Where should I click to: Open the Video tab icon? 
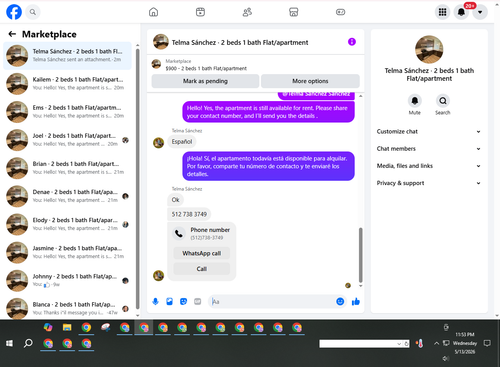[200, 12]
